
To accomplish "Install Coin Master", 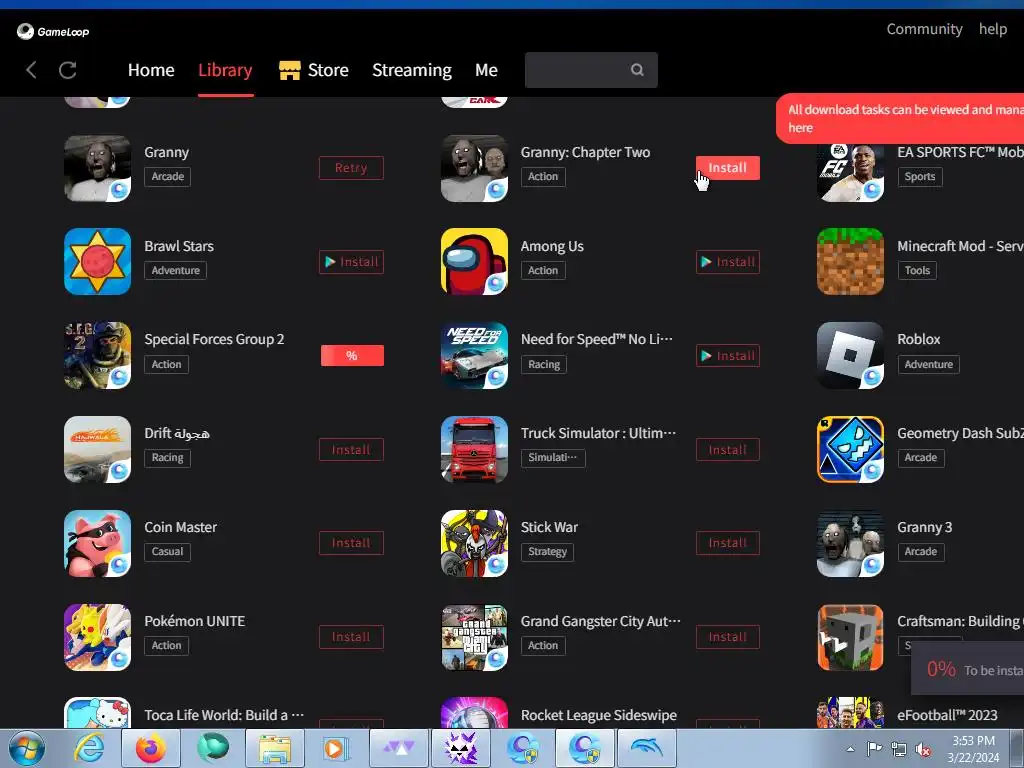I will (x=351, y=543).
